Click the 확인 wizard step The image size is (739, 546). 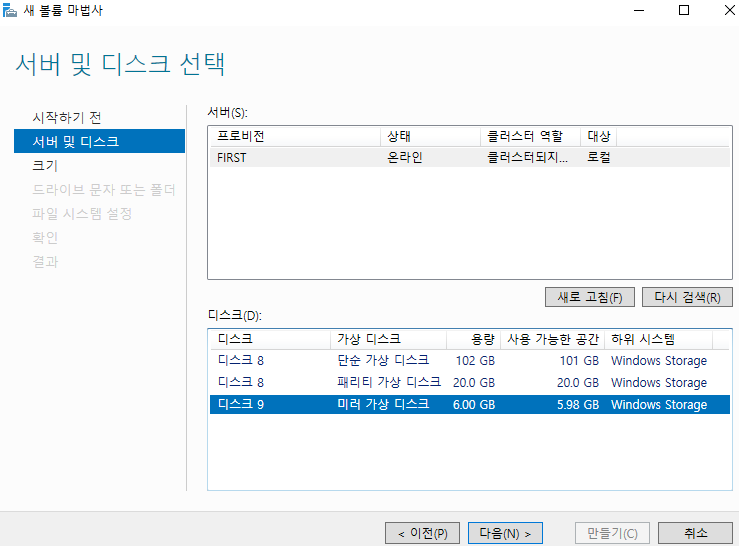[45, 238]
